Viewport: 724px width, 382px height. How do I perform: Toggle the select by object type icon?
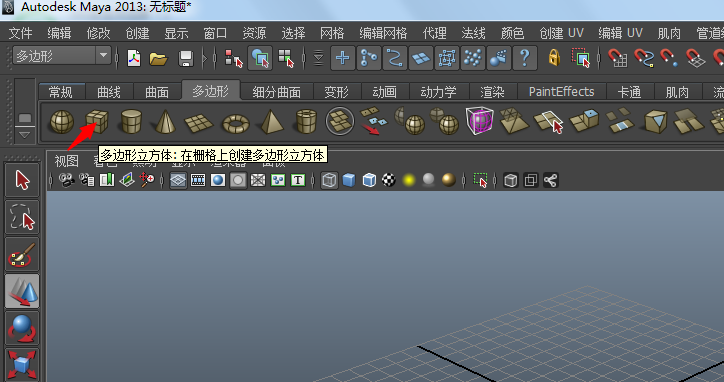tap(260, 58)
